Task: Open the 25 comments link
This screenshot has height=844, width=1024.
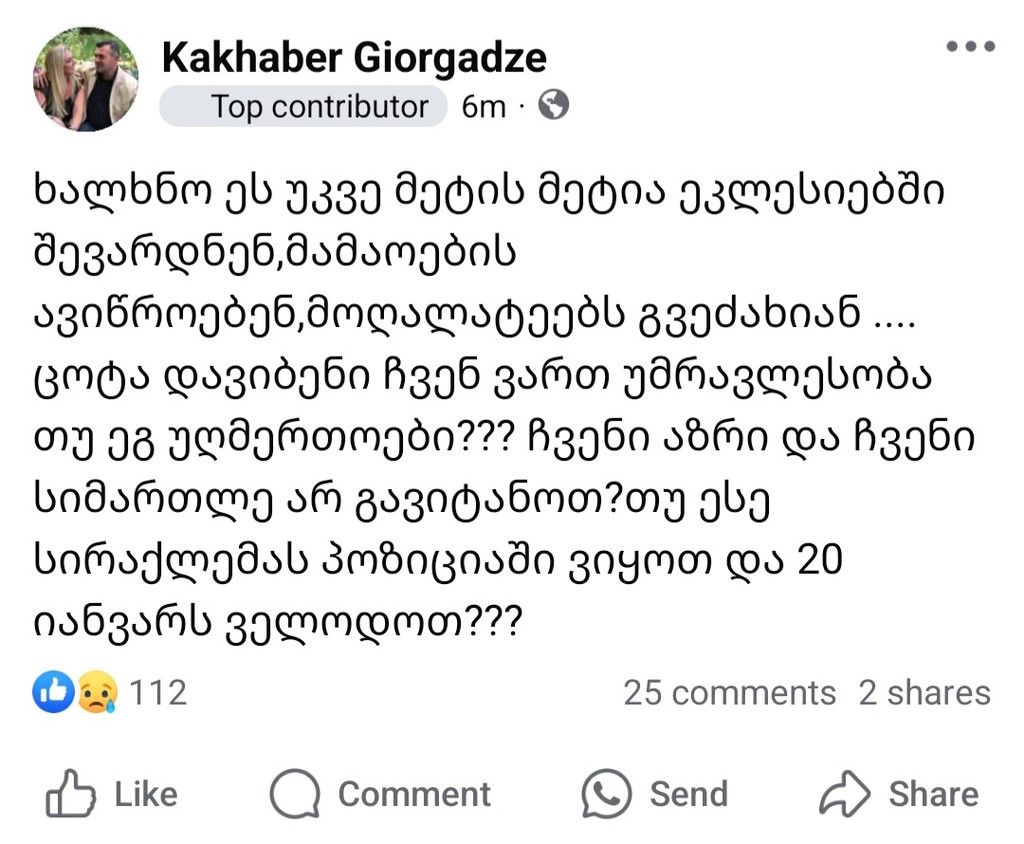Action: click(x=729, y=693)
